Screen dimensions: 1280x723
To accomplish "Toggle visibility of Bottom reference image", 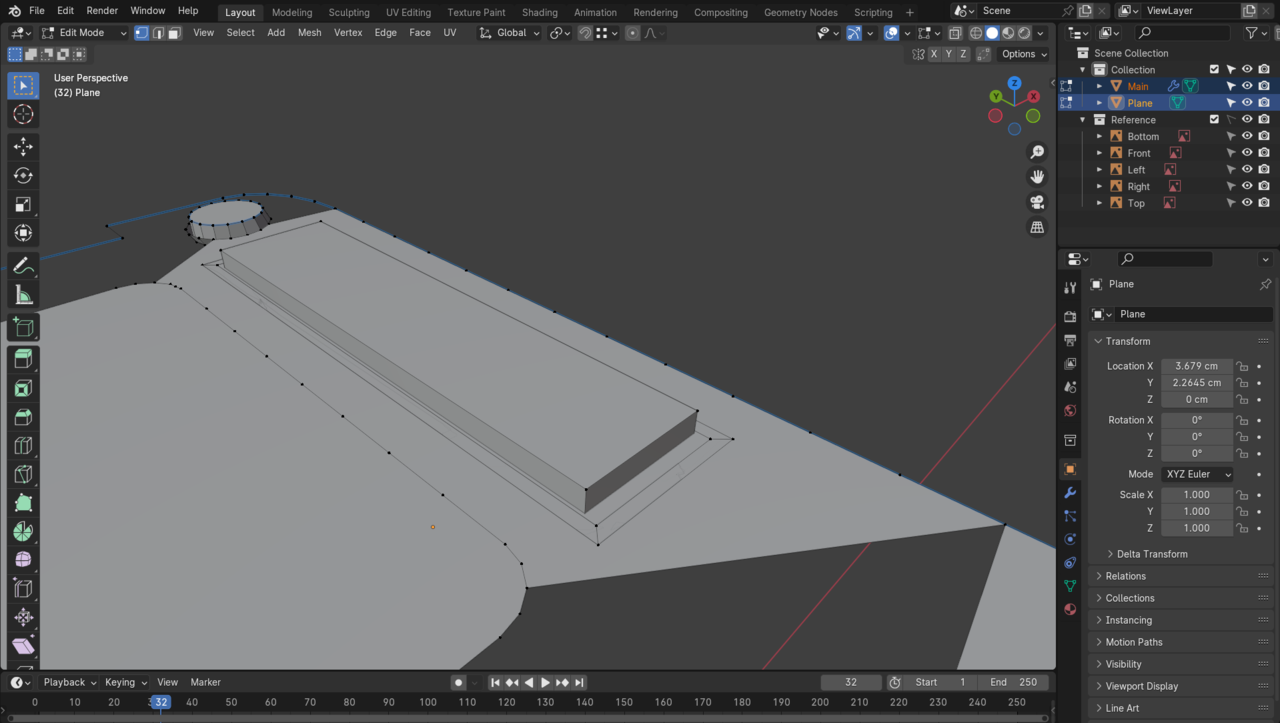I will click(x=1247, y=136).
